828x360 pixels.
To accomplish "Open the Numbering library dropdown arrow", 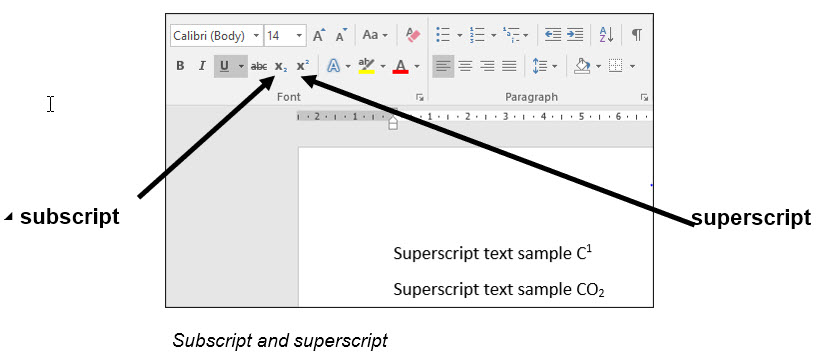I will [494, 36].
